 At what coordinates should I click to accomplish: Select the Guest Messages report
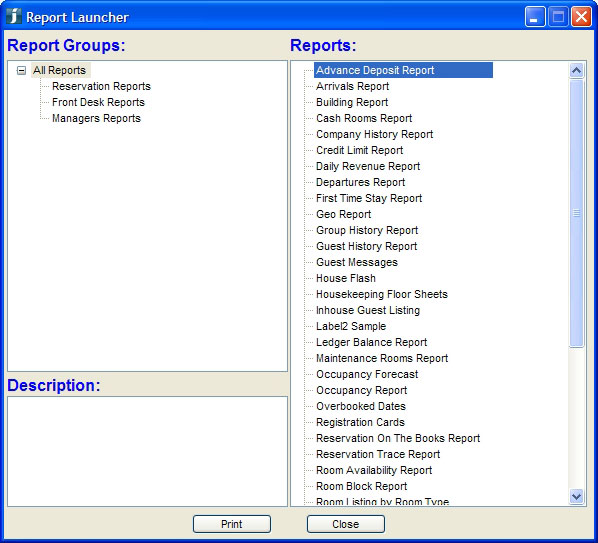(x=357, y=263)
